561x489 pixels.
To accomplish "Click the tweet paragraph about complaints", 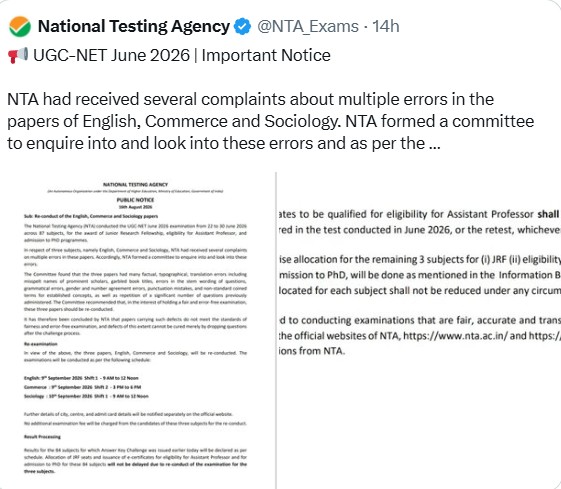I will click(270, 121).
